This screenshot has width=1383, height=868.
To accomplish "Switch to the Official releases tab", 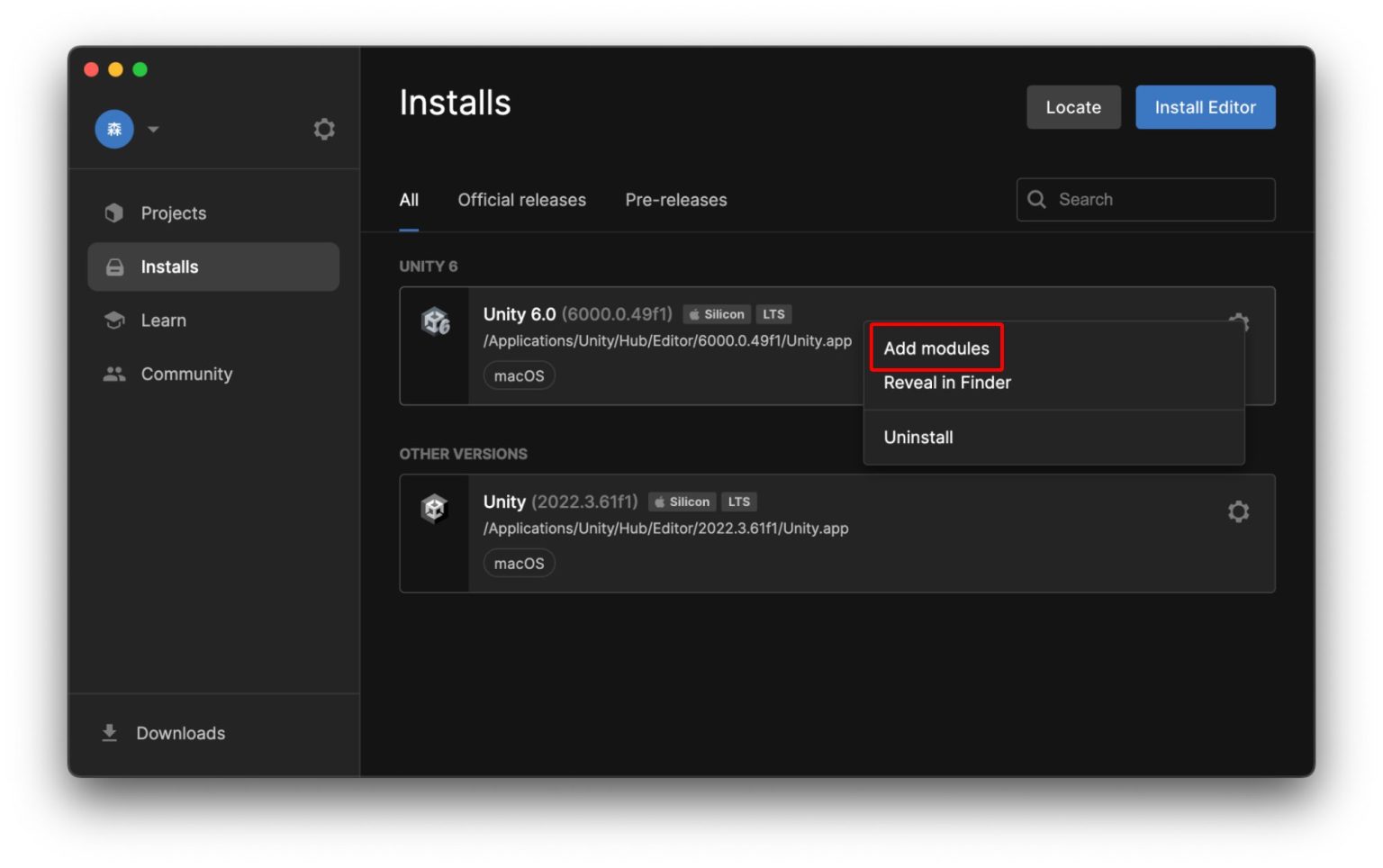I will tap(522, 199).
